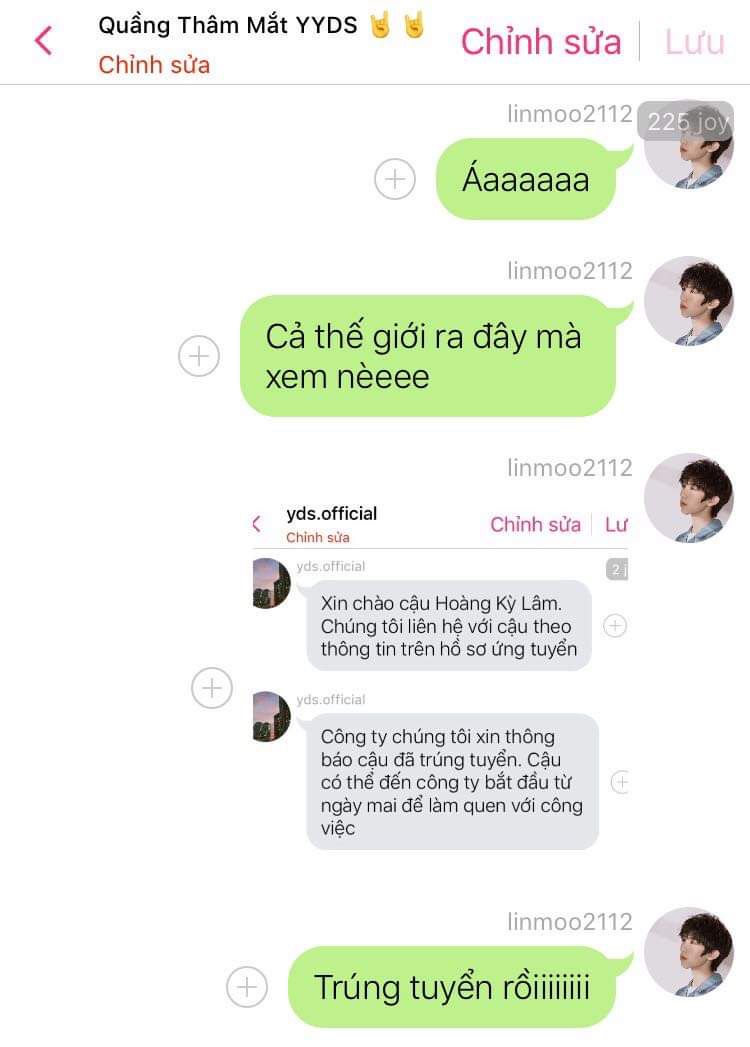This screenshot has height=1047, width=750.
Task: Tap the yds.official avatar beside the Xin chào bubble
Action: [x=271, y=584]
